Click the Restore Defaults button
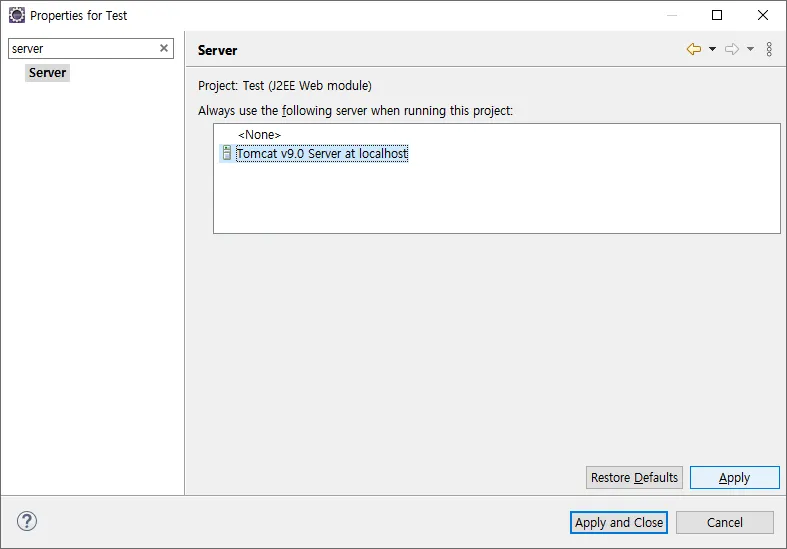This screenshot has width=787, height=549. [x=634, y=477]
